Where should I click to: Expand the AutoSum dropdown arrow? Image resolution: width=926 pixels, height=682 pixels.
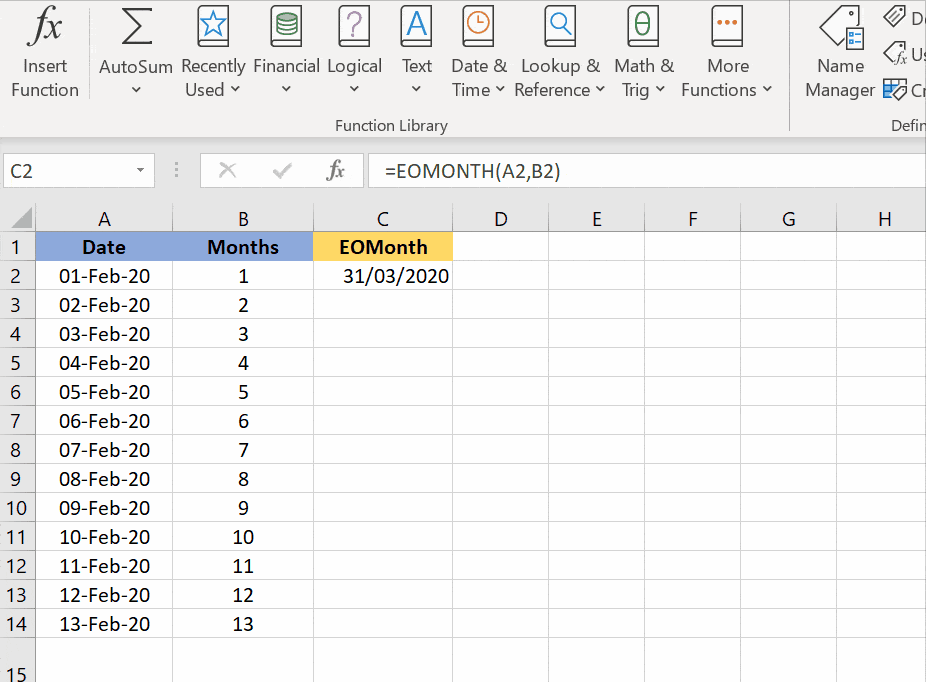pyautogui.click(x=136, y=90)
